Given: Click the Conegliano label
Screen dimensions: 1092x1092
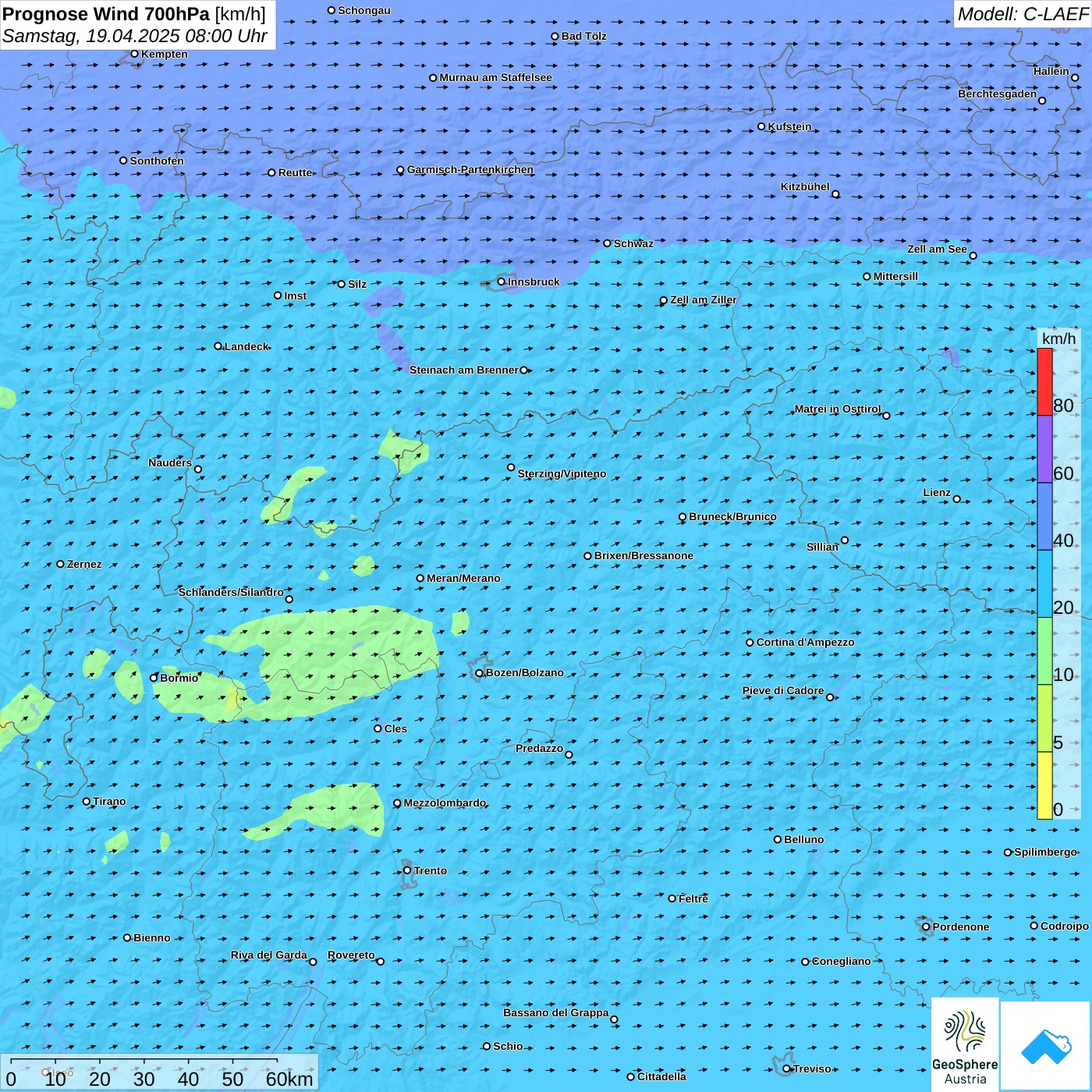Looking at the screenshot, I should pos(841,961).
